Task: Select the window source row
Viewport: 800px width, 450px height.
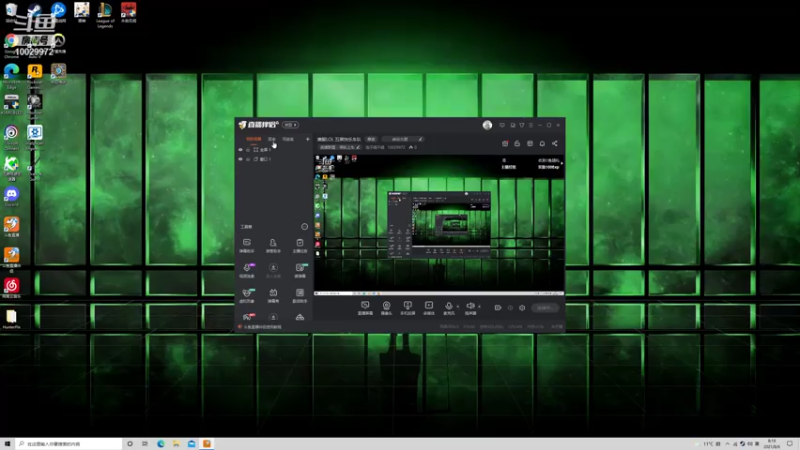Action: (274, 159)
